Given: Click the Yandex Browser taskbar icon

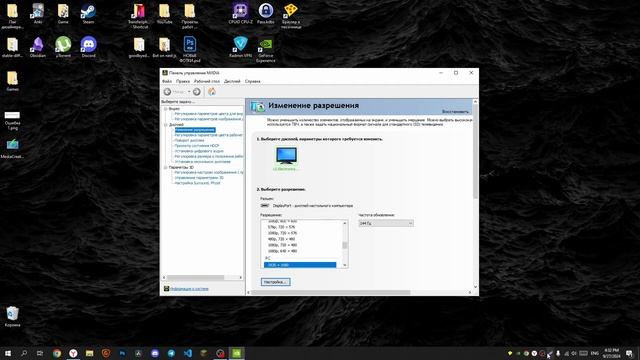Looking at the screenshot, I should tap(73, 353).
